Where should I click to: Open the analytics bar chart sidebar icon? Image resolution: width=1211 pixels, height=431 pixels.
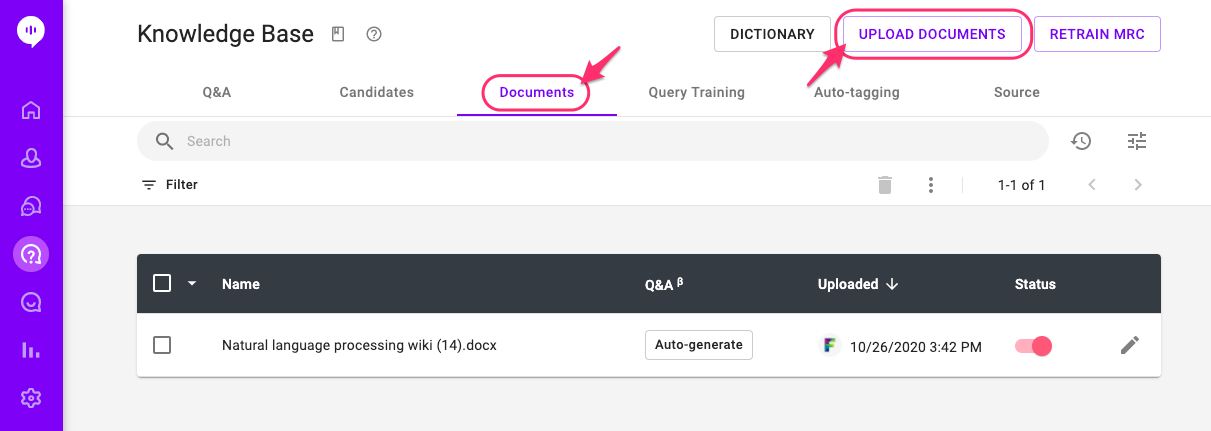[31, 350]
